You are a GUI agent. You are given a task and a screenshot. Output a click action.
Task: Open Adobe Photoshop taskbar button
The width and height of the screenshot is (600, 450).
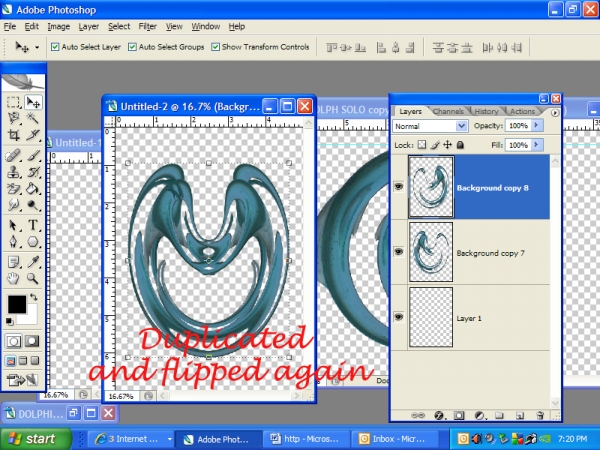click(218, 439)
